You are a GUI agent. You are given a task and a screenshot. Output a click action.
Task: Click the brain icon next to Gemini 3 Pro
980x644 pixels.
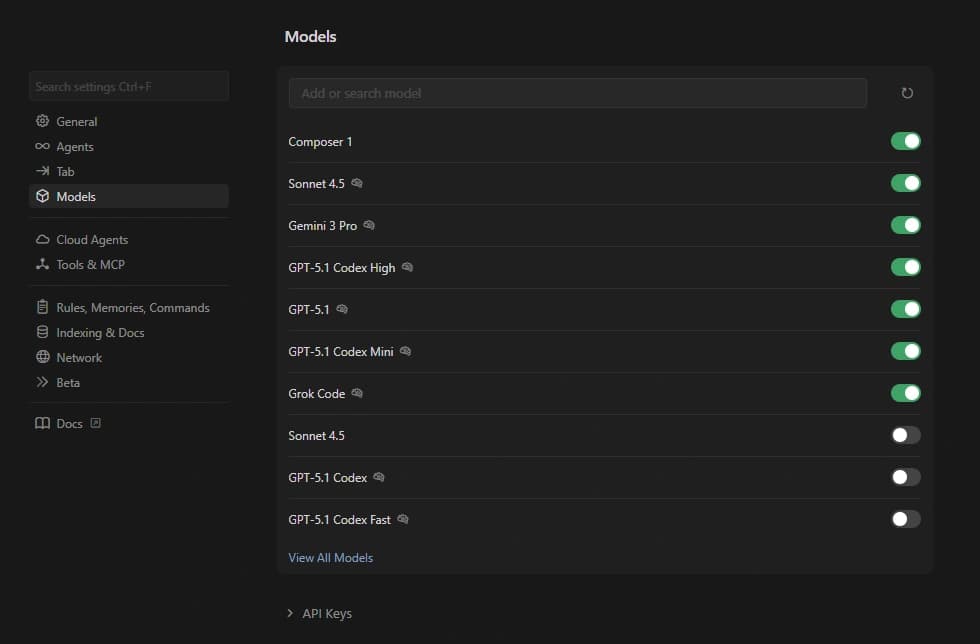click(368, 225)
